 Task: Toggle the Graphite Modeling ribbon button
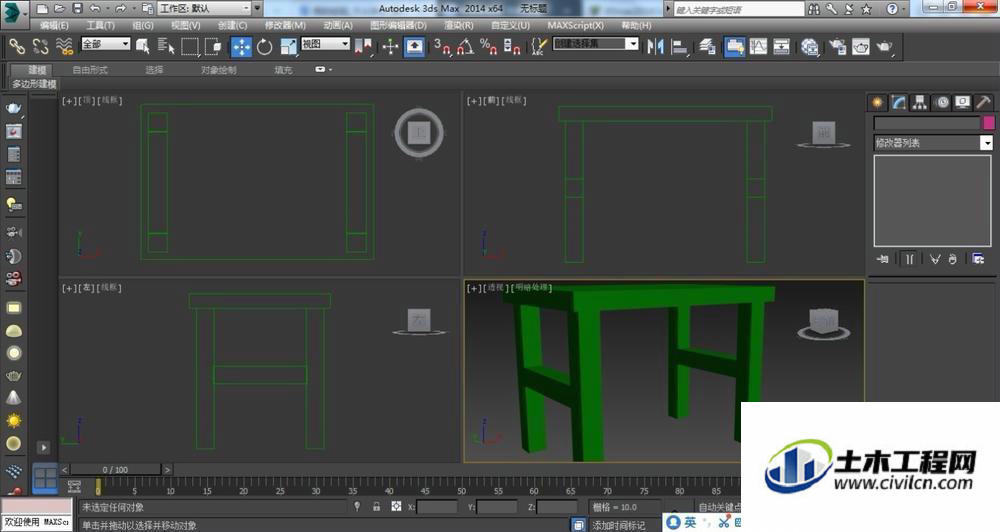click(x=734, y=46)
